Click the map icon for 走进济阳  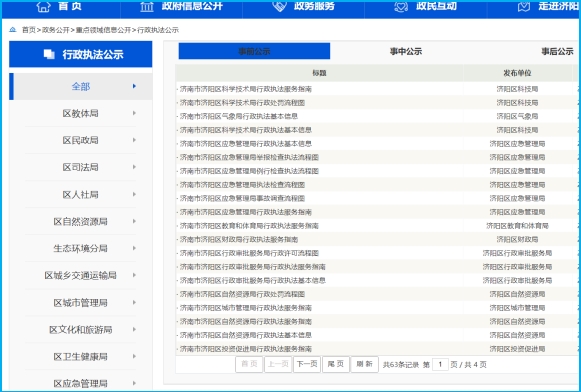(x=524, y=6)
